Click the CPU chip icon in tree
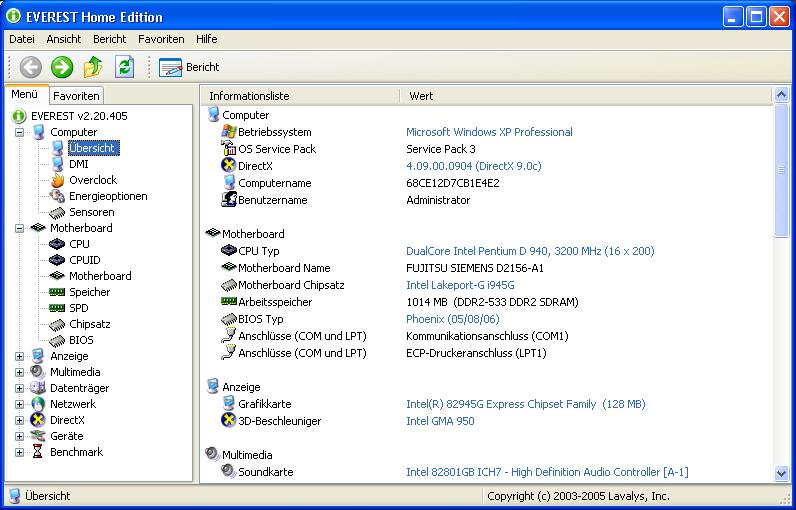 tap(57, 244)
